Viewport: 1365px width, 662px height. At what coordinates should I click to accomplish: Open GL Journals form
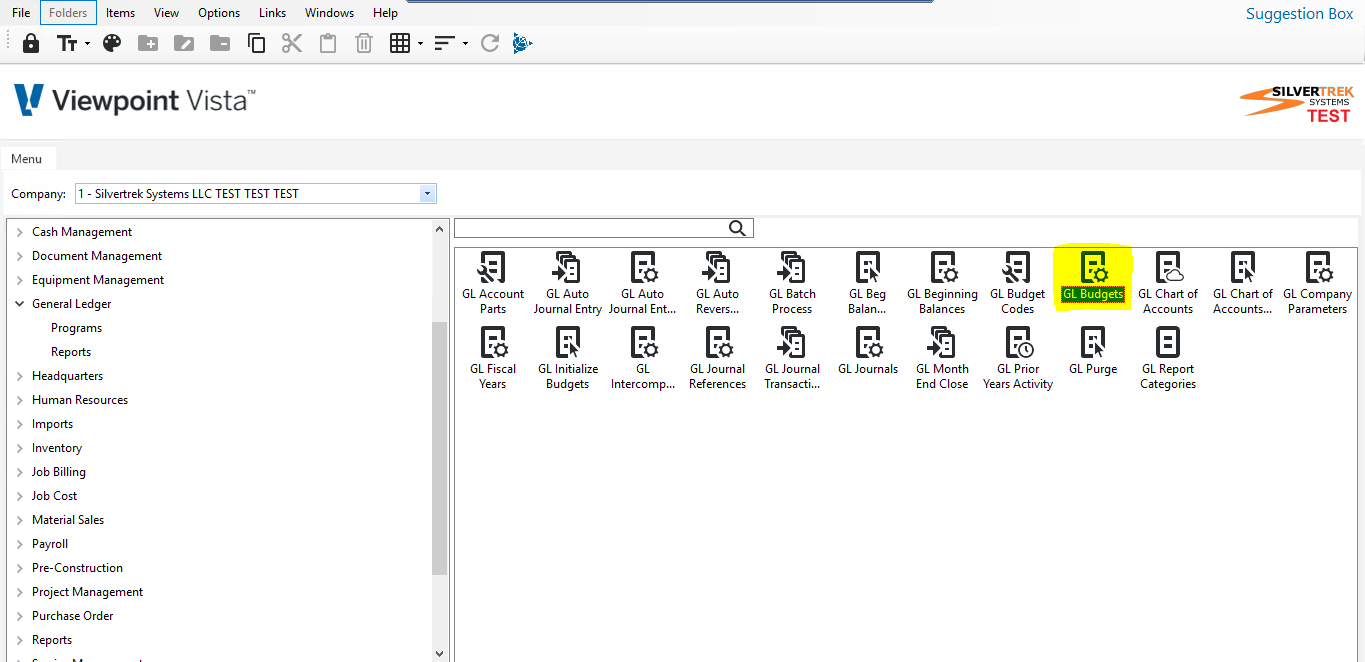click(868, 351)
